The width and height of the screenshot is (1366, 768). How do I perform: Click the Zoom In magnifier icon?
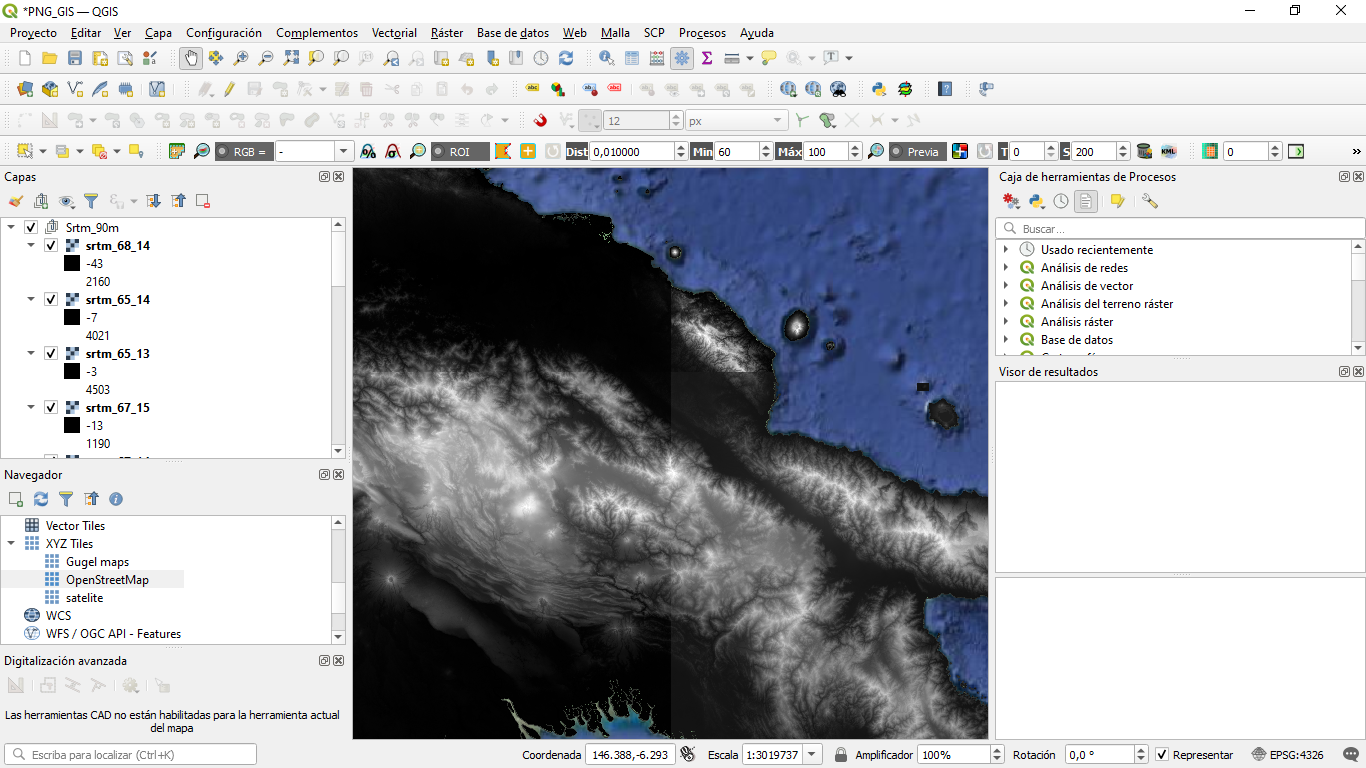click(241, 58)
